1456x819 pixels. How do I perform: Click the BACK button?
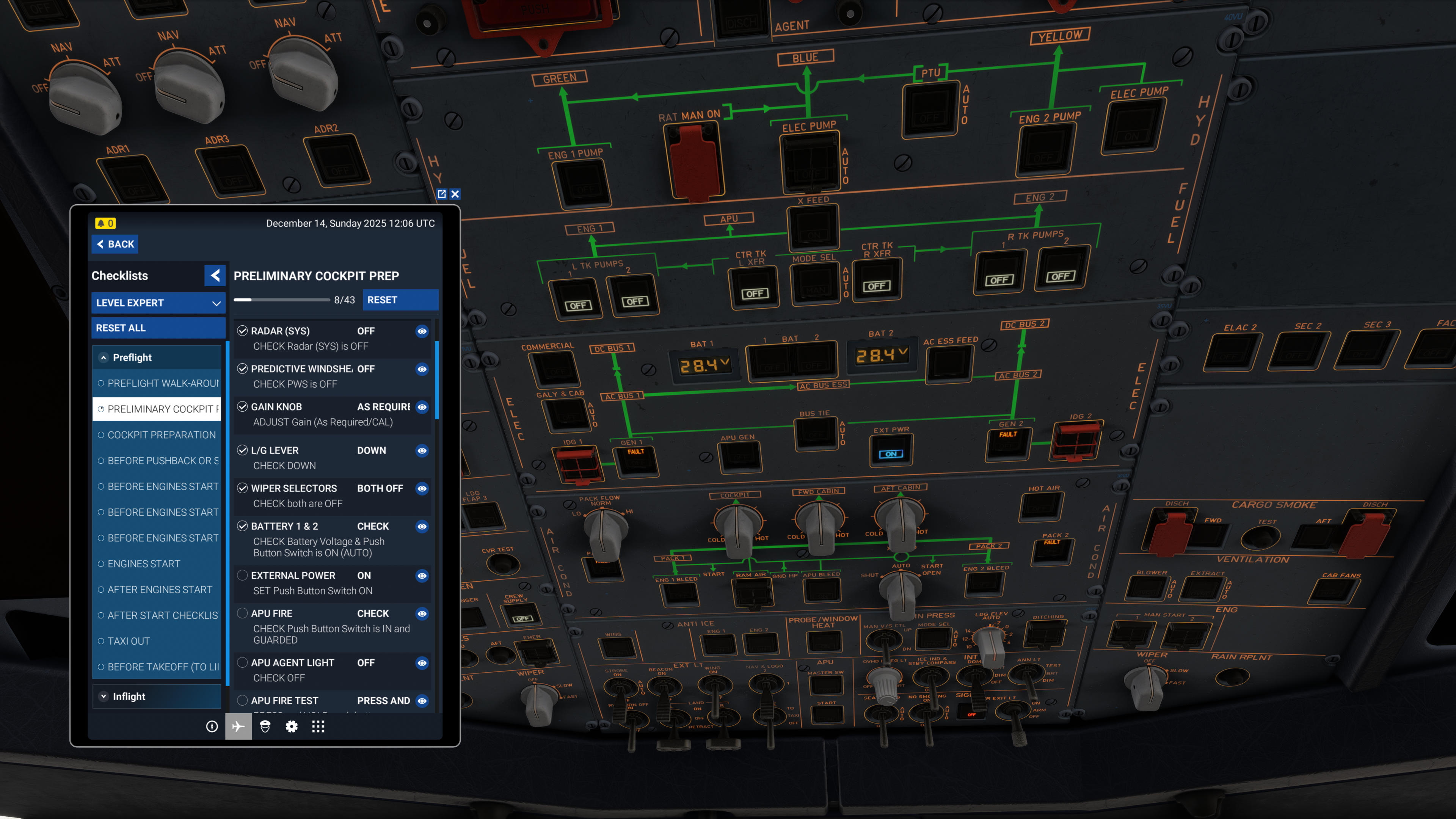point(115,244)
